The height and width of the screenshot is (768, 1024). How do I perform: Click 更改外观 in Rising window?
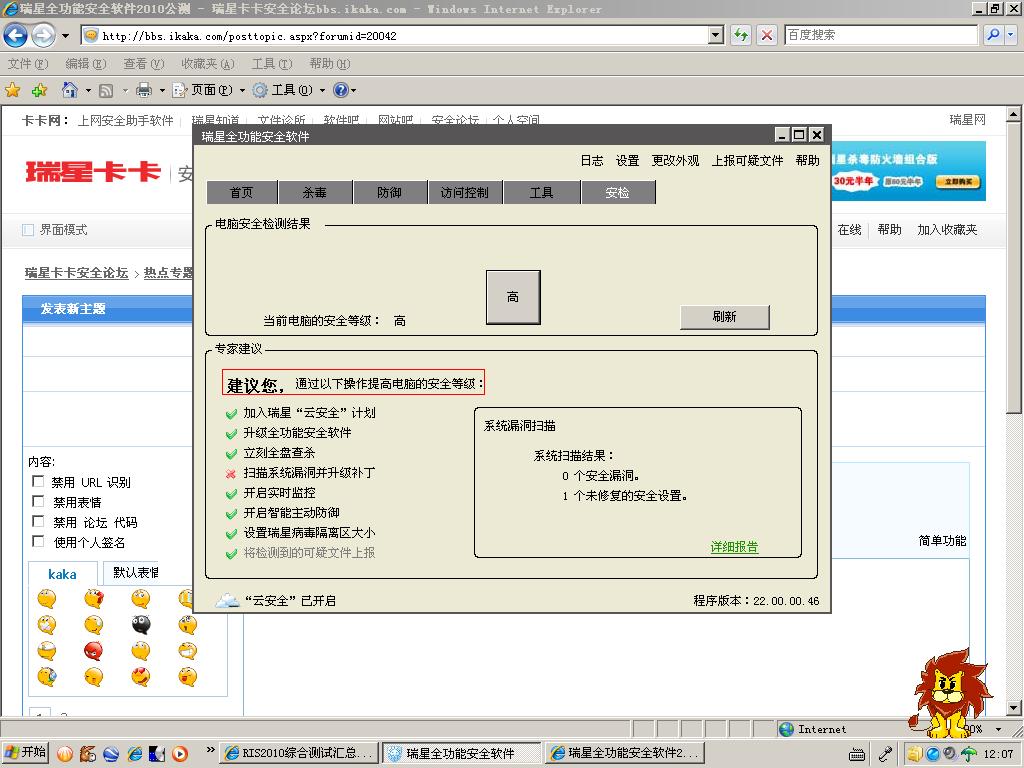[x=675, y=161]
